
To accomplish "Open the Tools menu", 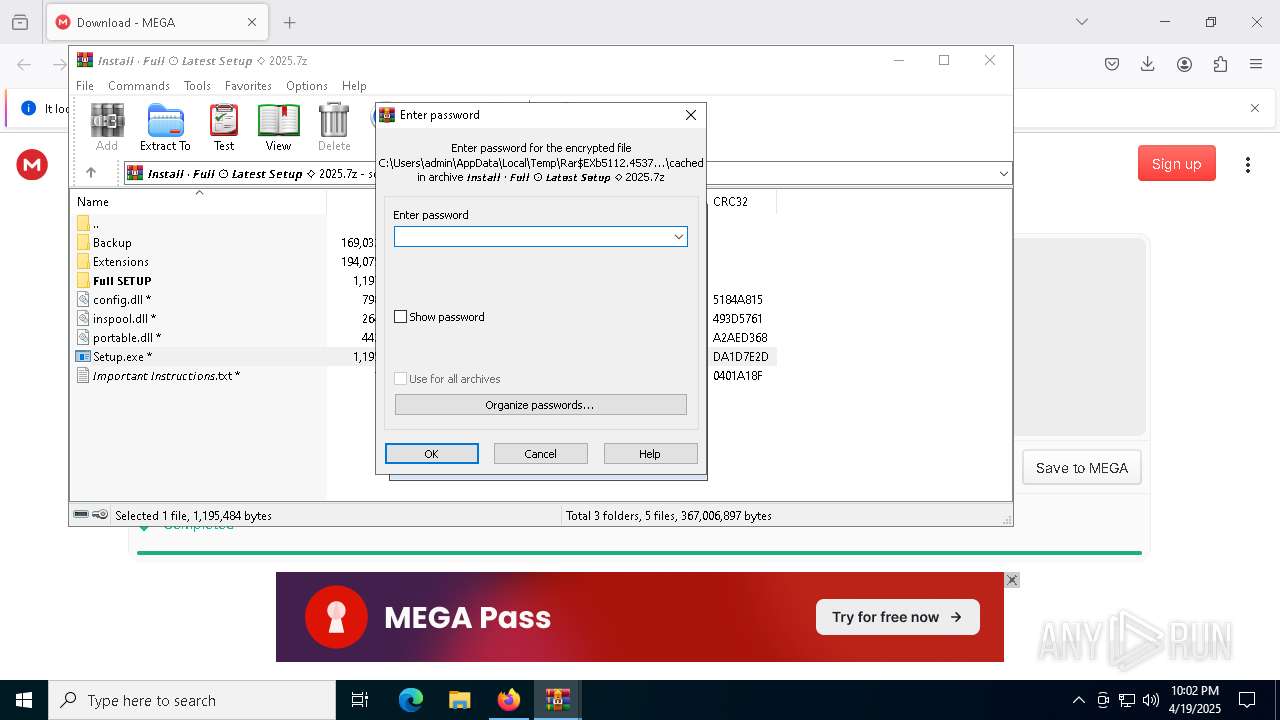I will tap(197, 86).
